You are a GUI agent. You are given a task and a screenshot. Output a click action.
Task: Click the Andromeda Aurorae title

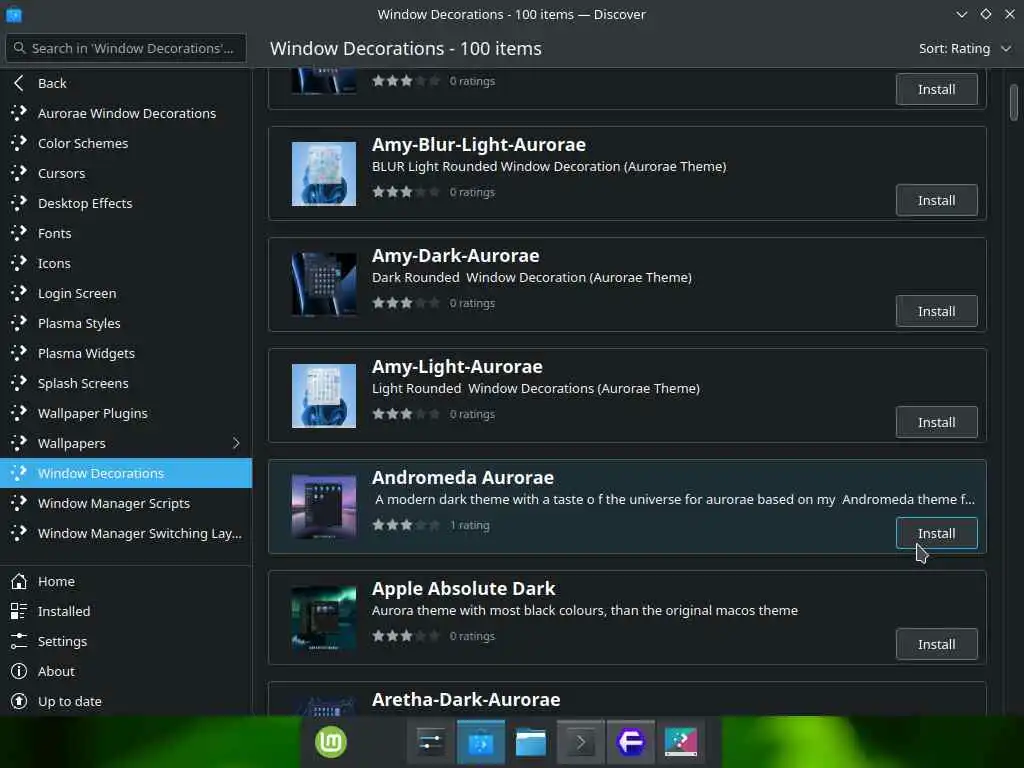[x=462, y=477]
